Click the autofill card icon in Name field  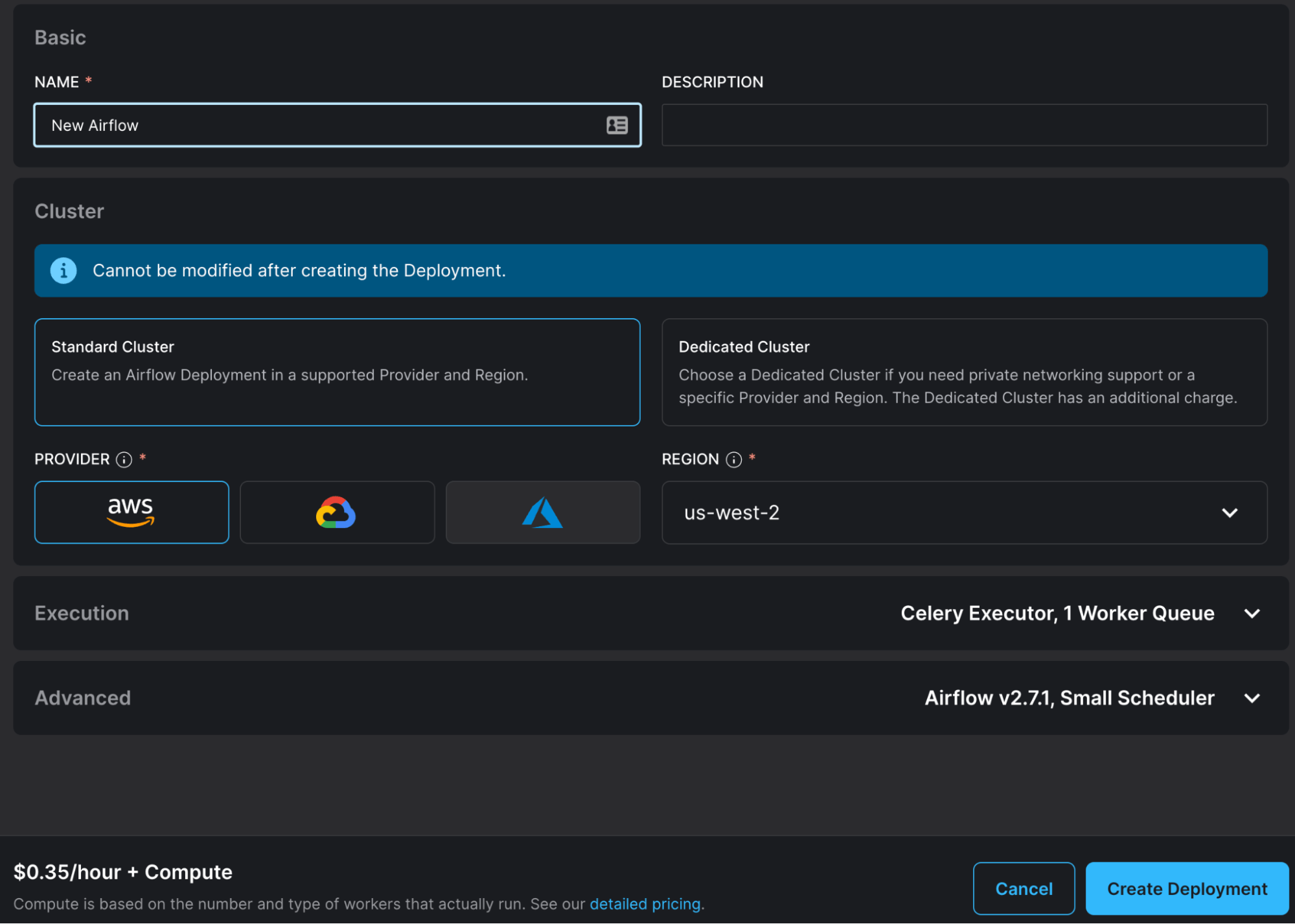pyautogui.click(x=617, y=125)
